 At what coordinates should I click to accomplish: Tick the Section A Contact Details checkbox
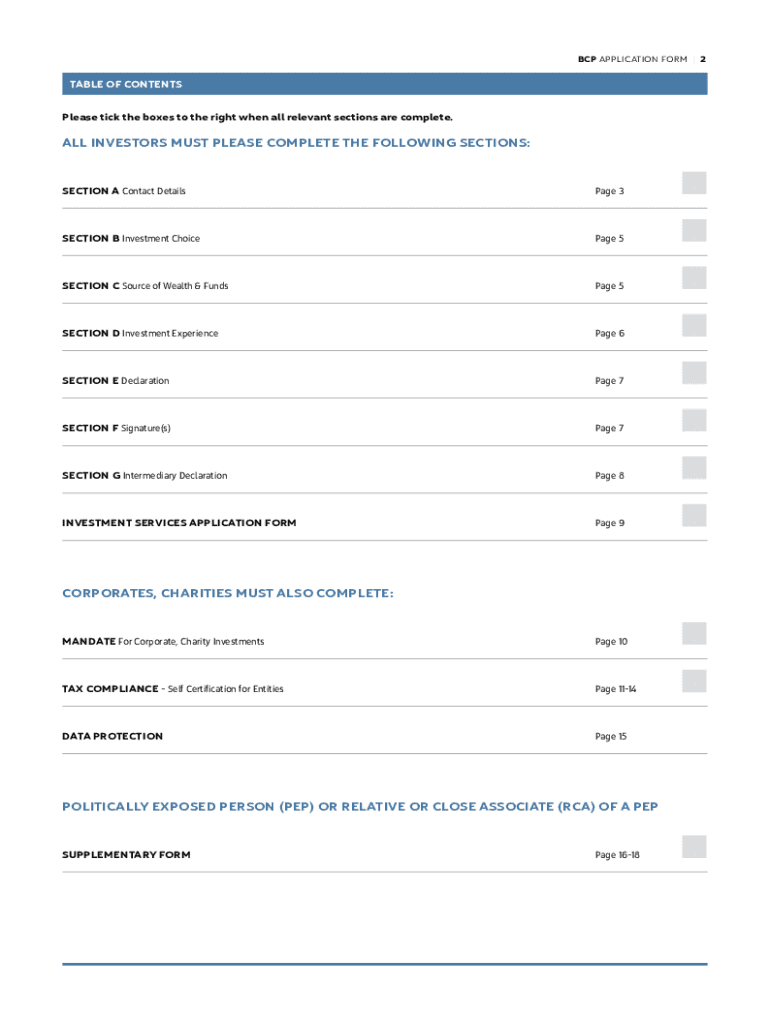tap(694, 183)
